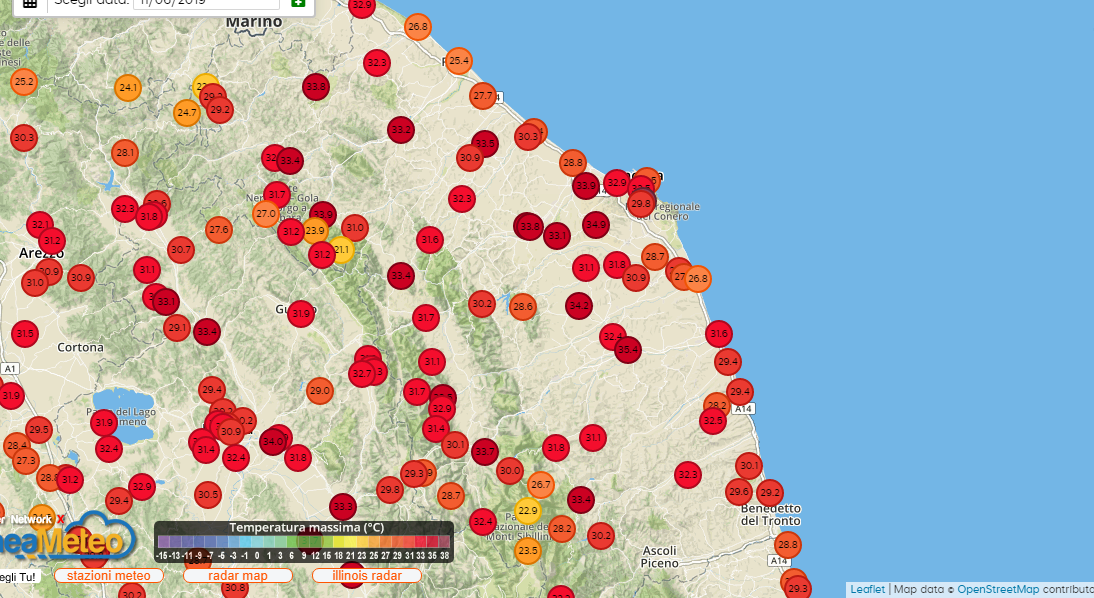Click inside the date input field
This screenshot has height=598, width=1094.
(205, 3)
